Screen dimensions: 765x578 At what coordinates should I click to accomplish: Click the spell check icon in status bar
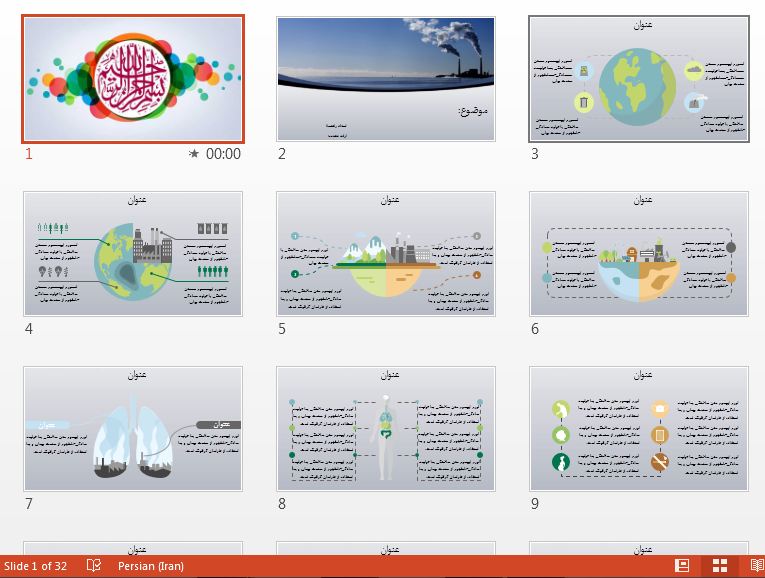pos(94,566)
